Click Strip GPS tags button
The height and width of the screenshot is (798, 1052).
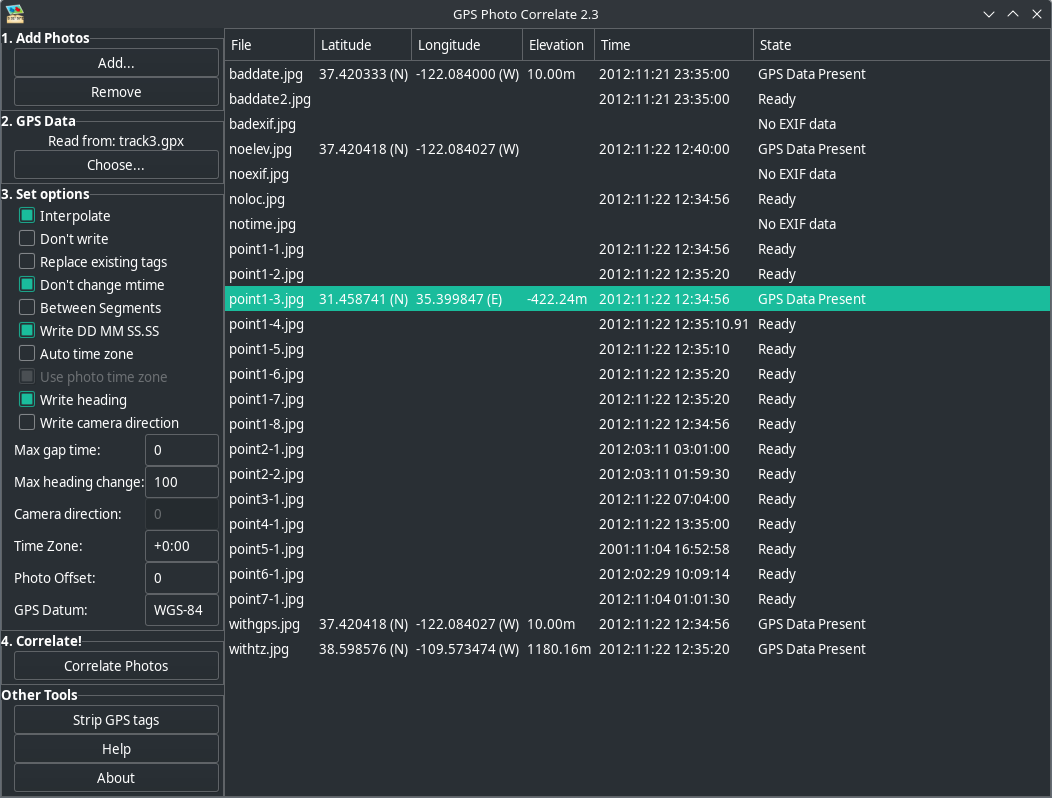[116, 720]
